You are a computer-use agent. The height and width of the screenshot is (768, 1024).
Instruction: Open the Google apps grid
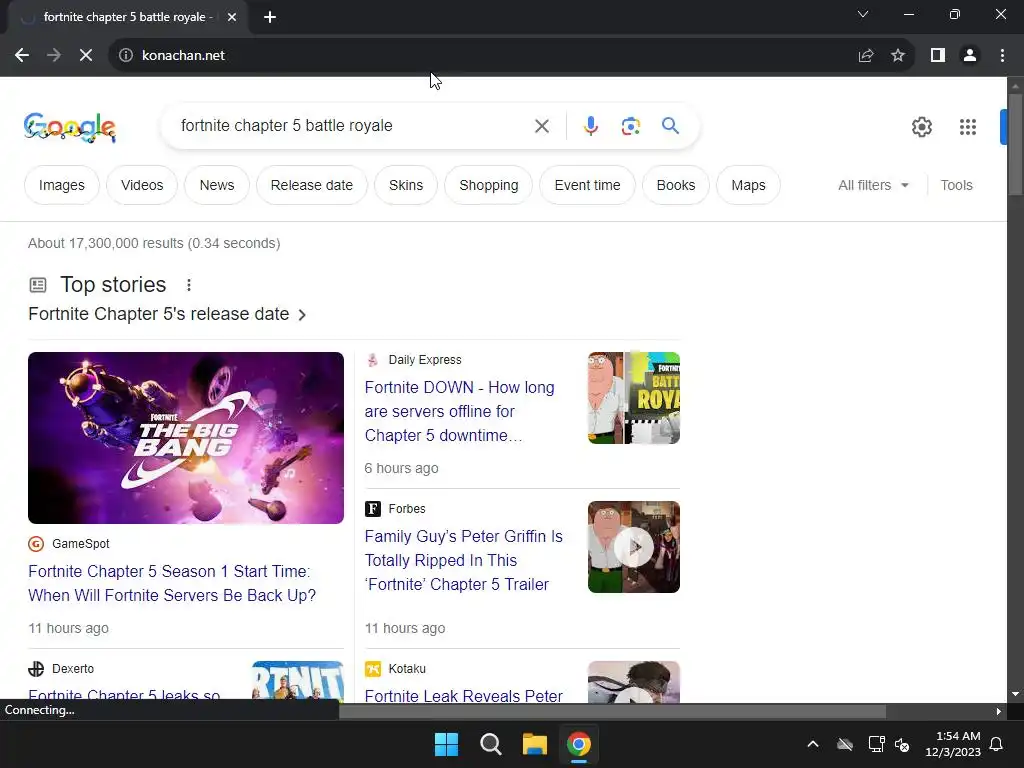(967, 127)
